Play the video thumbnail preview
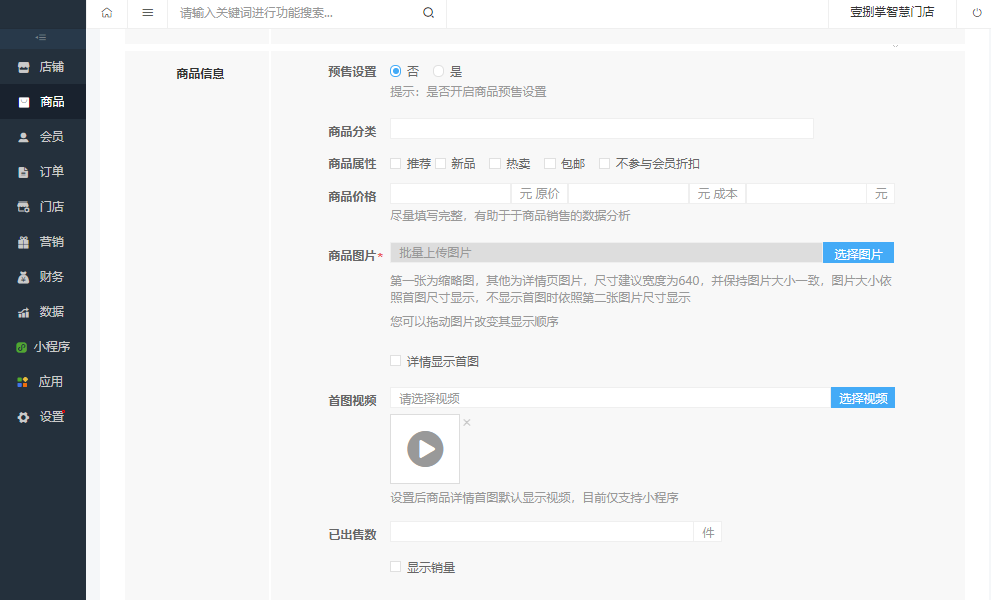This screenshot has height=600, width=991. [425, 449]
